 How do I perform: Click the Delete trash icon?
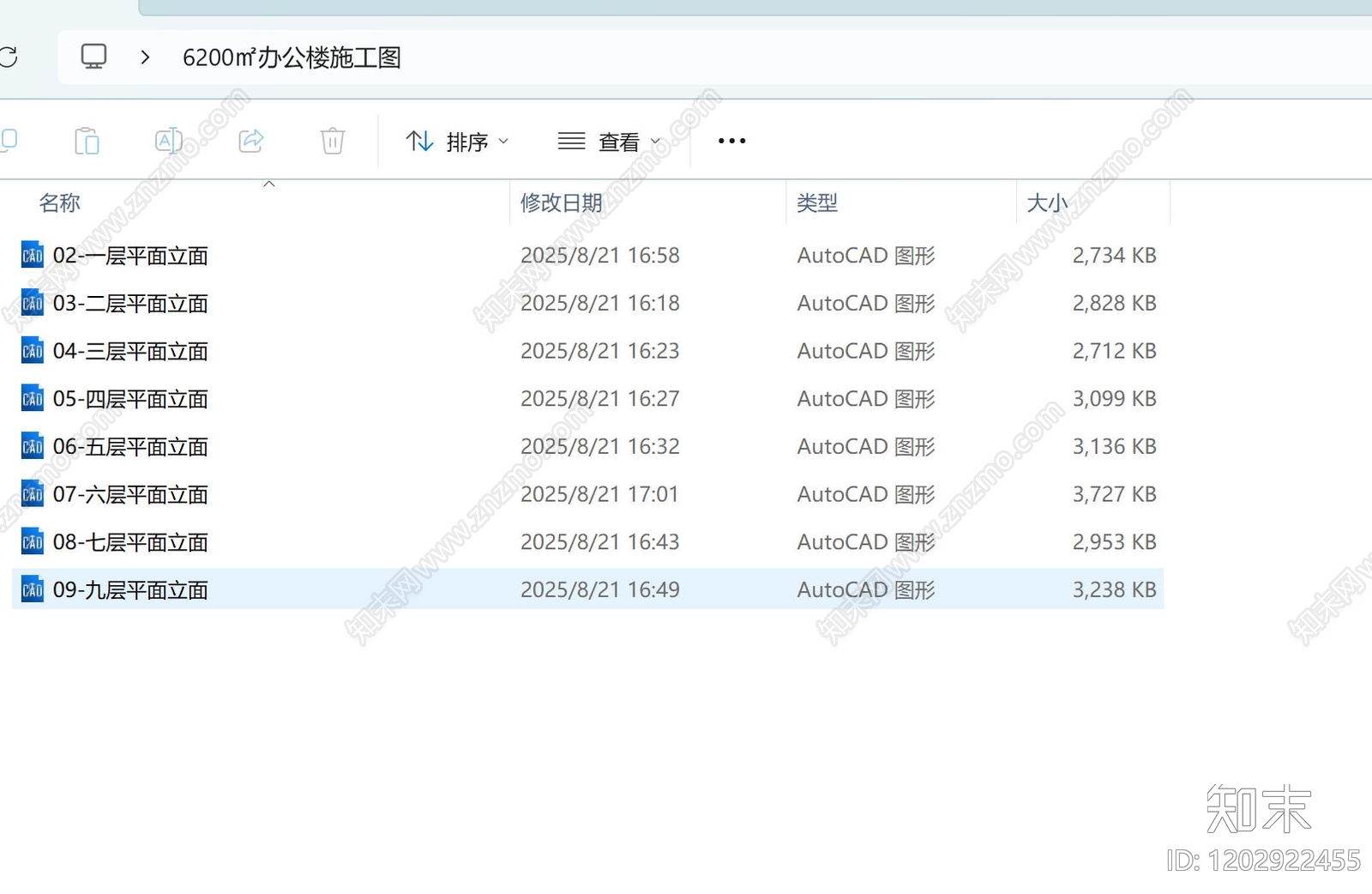(333, 141)
